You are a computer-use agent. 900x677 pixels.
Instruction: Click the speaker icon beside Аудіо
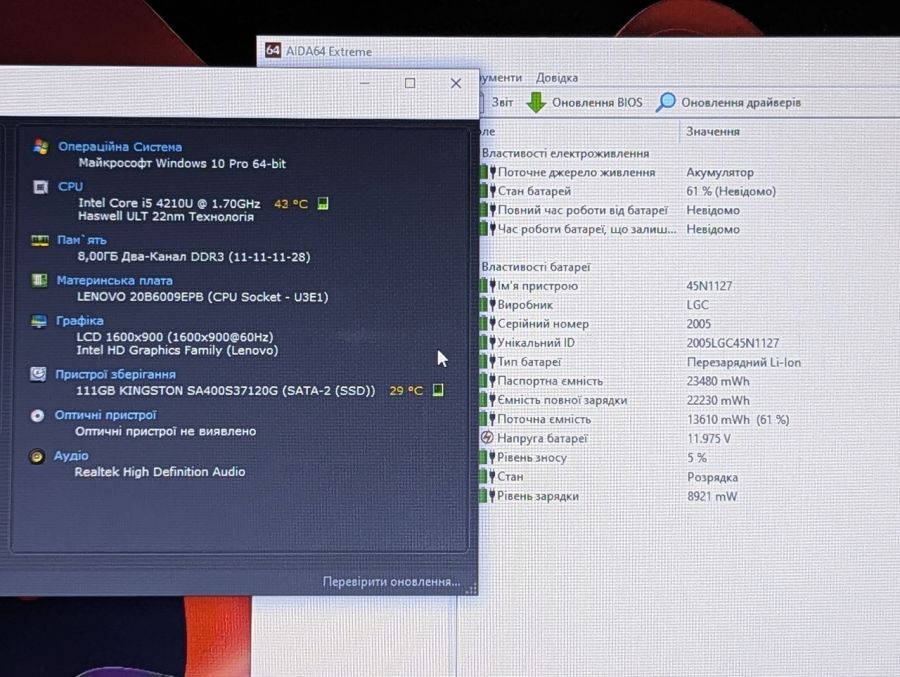tap(37, 457)
